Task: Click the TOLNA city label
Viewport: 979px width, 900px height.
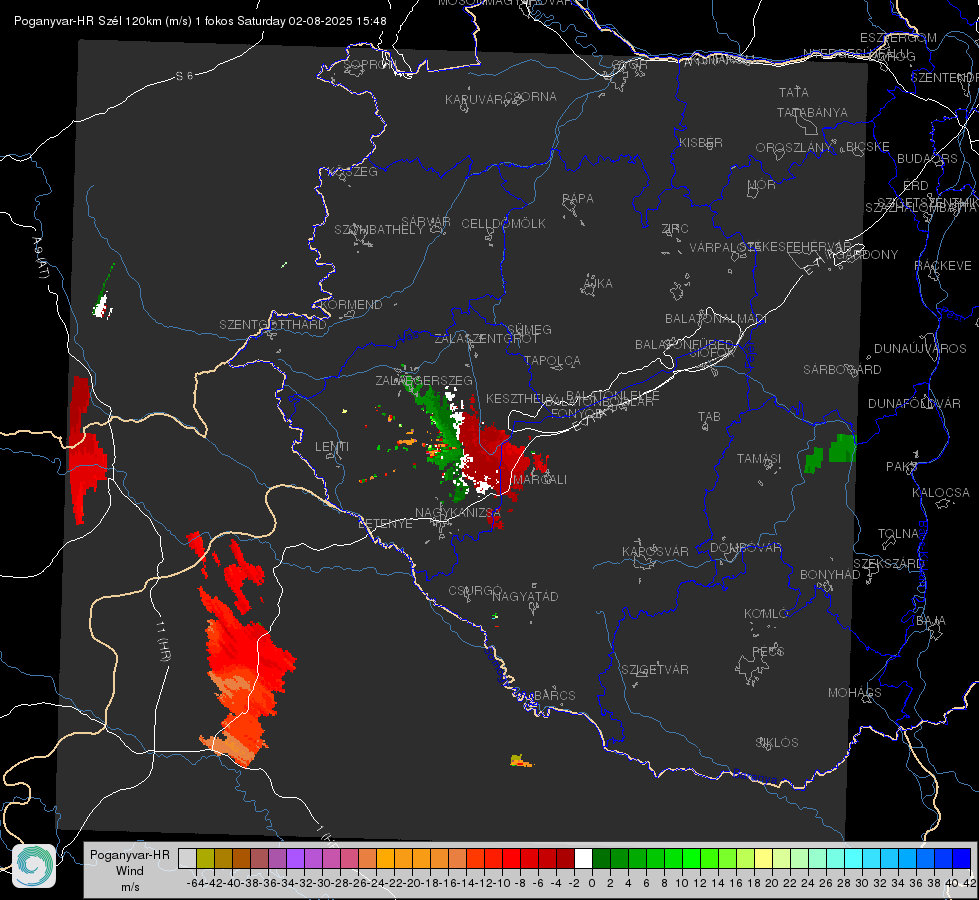Action: [898, 534]
